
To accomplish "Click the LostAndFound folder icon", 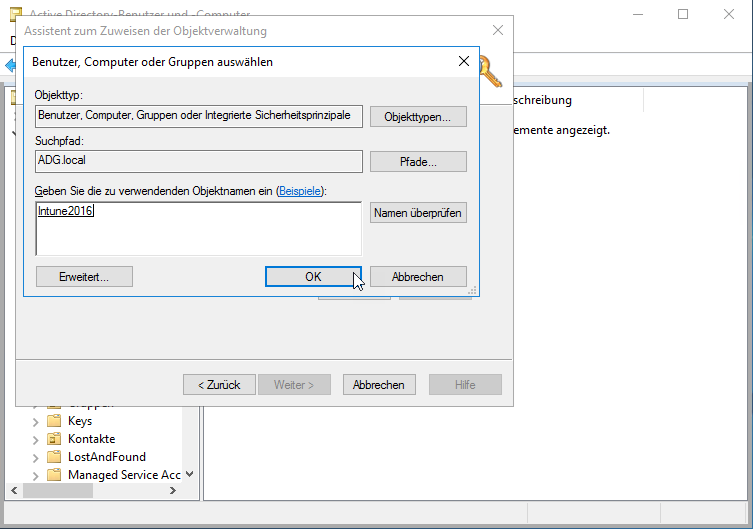I will tap(54, 457).
